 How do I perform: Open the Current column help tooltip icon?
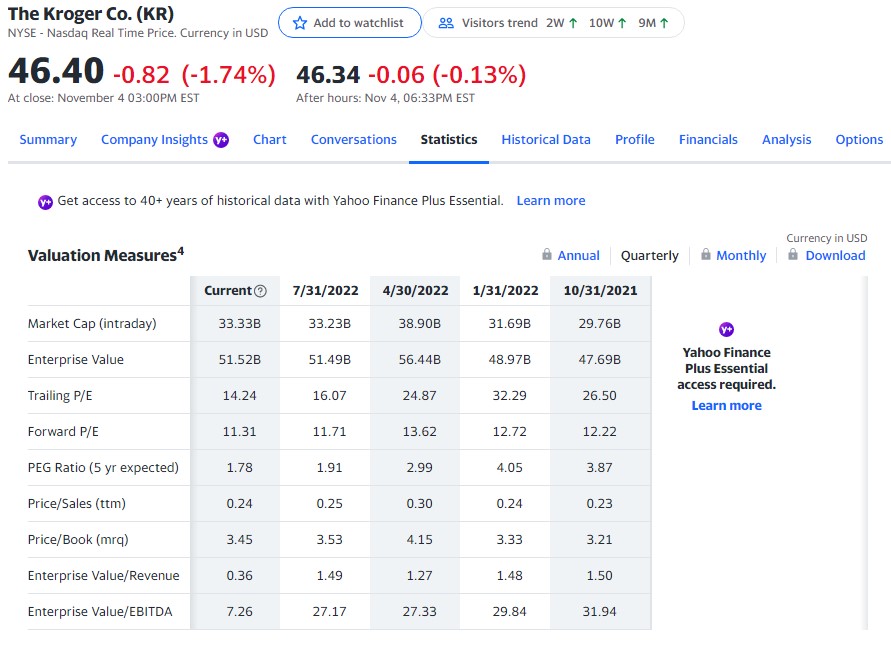pyautogui.click(x=259, y=290)
